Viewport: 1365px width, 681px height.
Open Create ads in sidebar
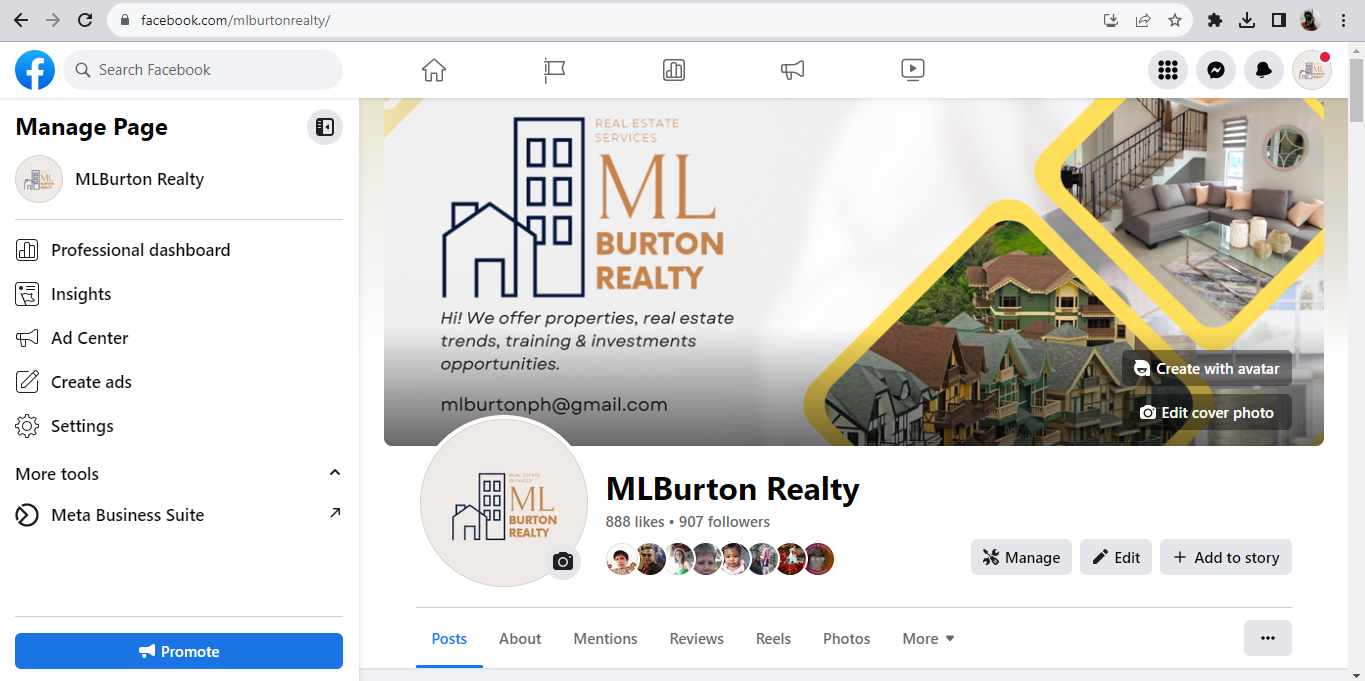tap(179, 382)
